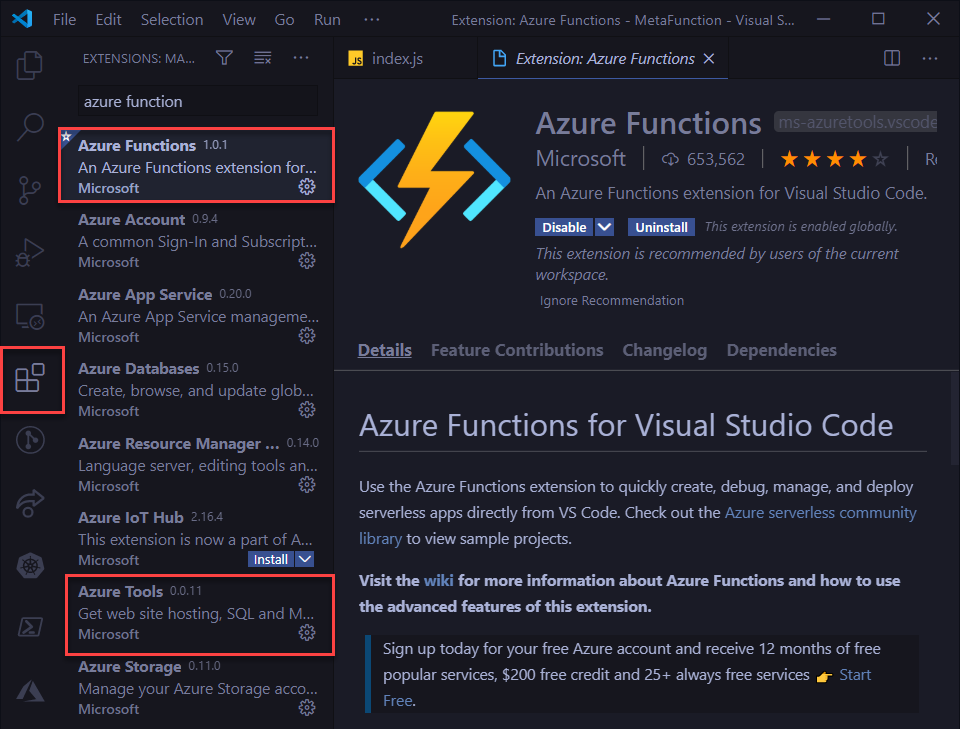960x729 pixels.
Task: Click the VS Code logo menu icon
Action: (22, 19)
